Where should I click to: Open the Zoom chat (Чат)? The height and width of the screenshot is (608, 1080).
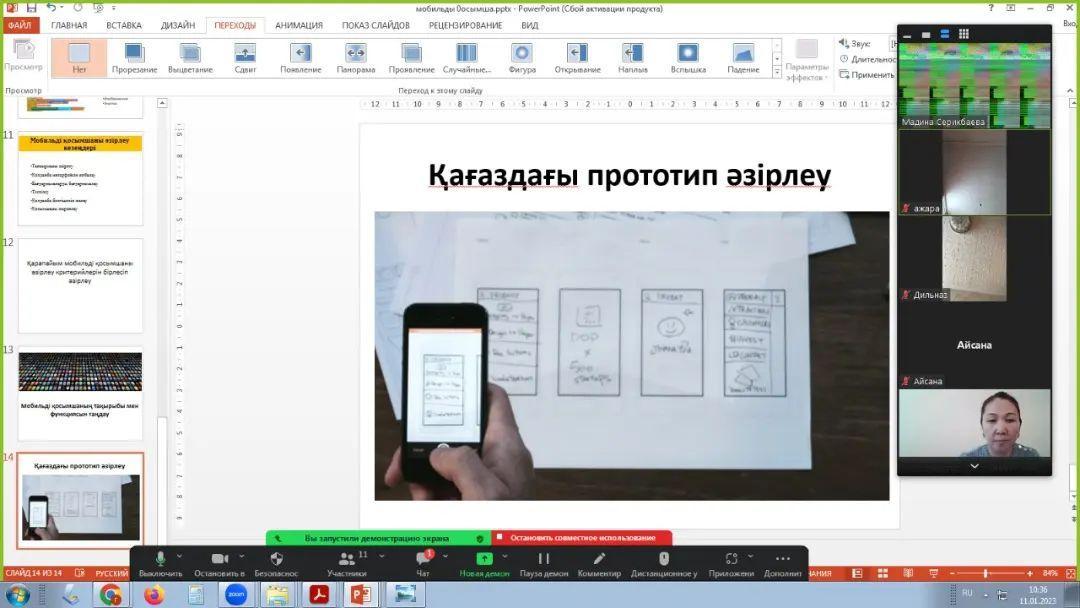pos(423,564)
